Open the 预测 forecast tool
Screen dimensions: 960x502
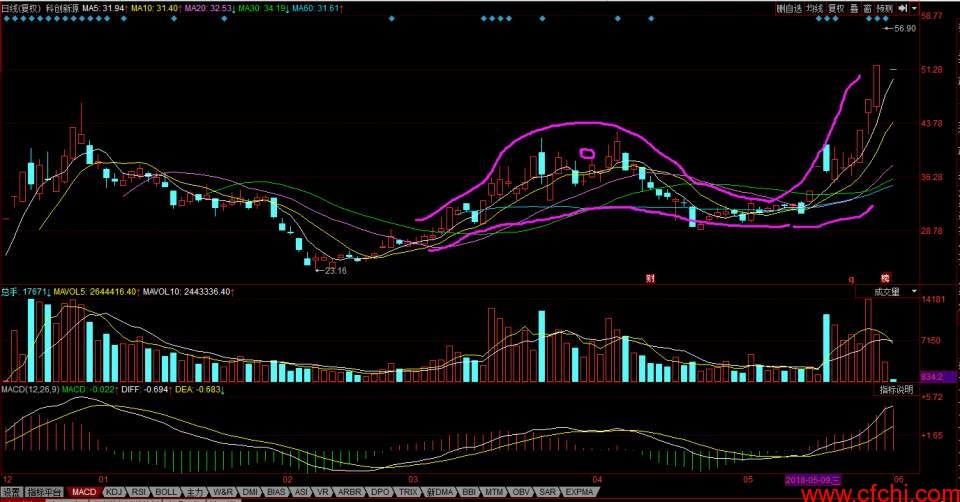(x=885, y=9)
